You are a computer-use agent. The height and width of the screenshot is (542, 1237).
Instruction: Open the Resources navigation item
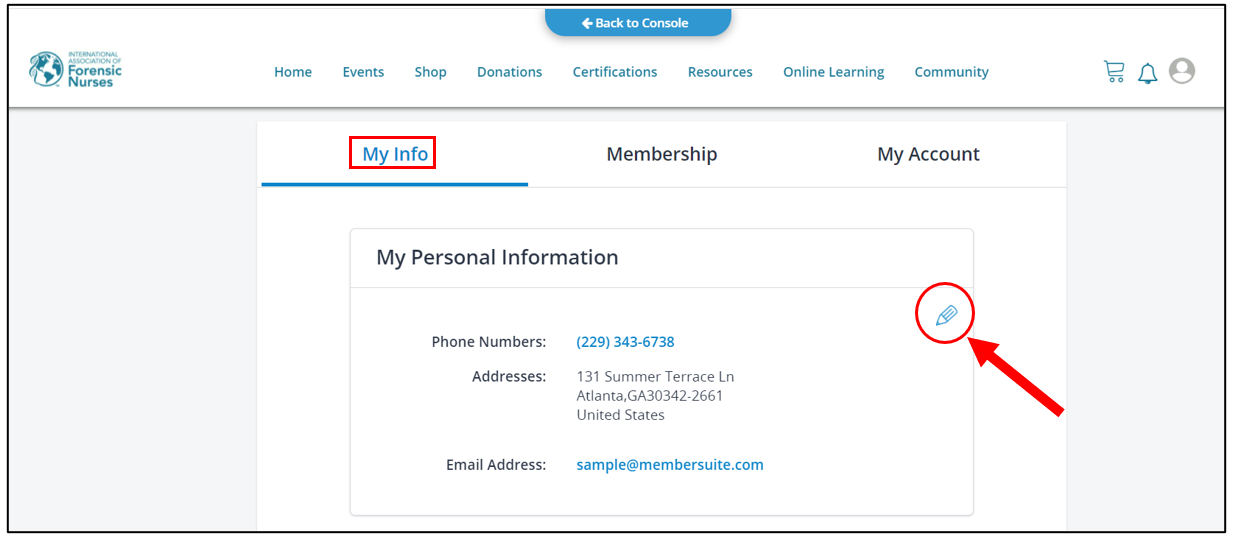tap(720, 72)
